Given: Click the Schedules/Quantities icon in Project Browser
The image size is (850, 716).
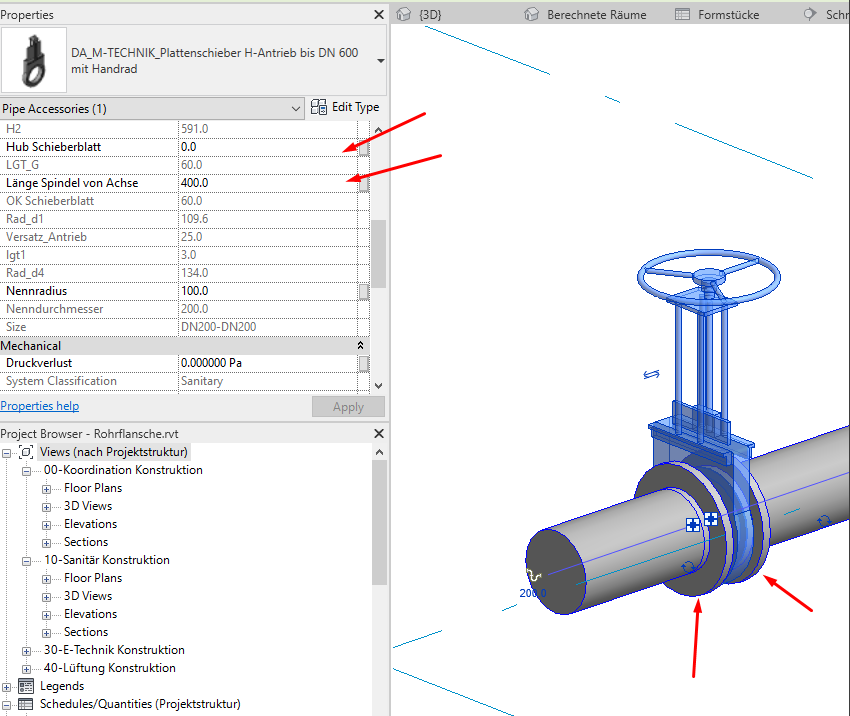Looking at the screenshot, I should [x=27, y=704].
